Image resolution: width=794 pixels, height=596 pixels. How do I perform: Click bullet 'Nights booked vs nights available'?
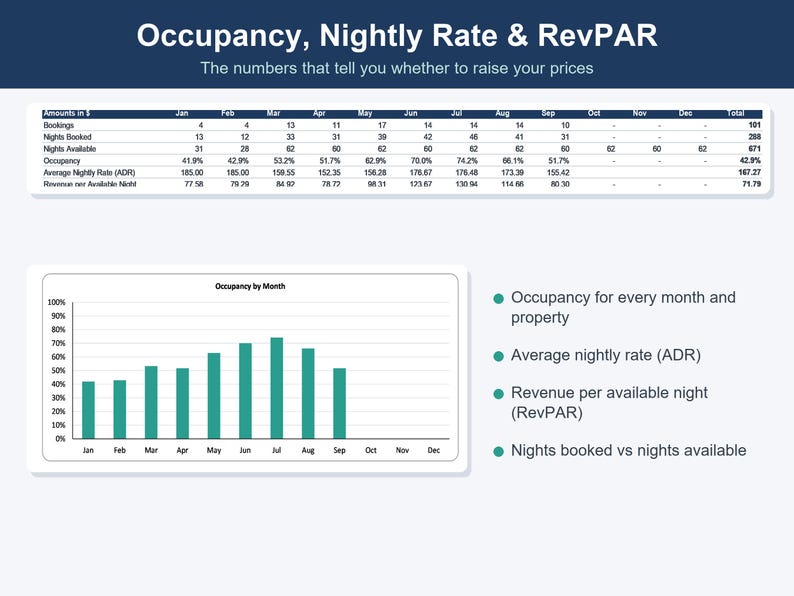pos(628,450)
